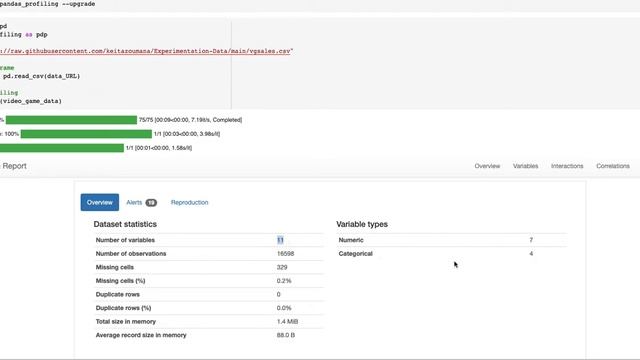Viewport: 640px width, 360px height.
Task: Click the Duplicate rows value 0
Action: pos(278,294)
